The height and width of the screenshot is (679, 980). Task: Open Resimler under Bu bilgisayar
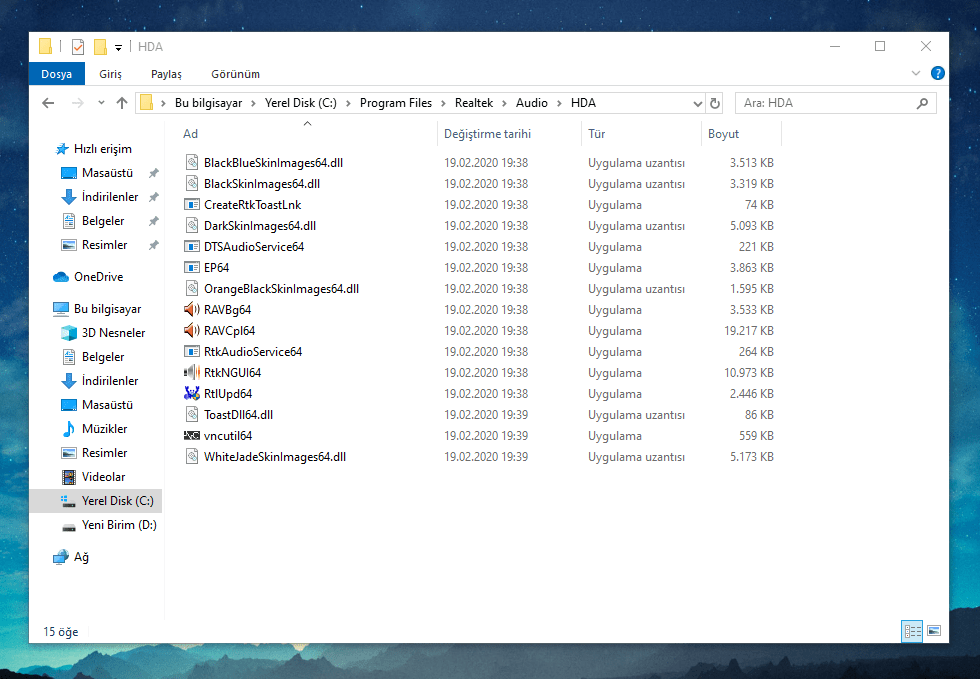click(94, 452)
